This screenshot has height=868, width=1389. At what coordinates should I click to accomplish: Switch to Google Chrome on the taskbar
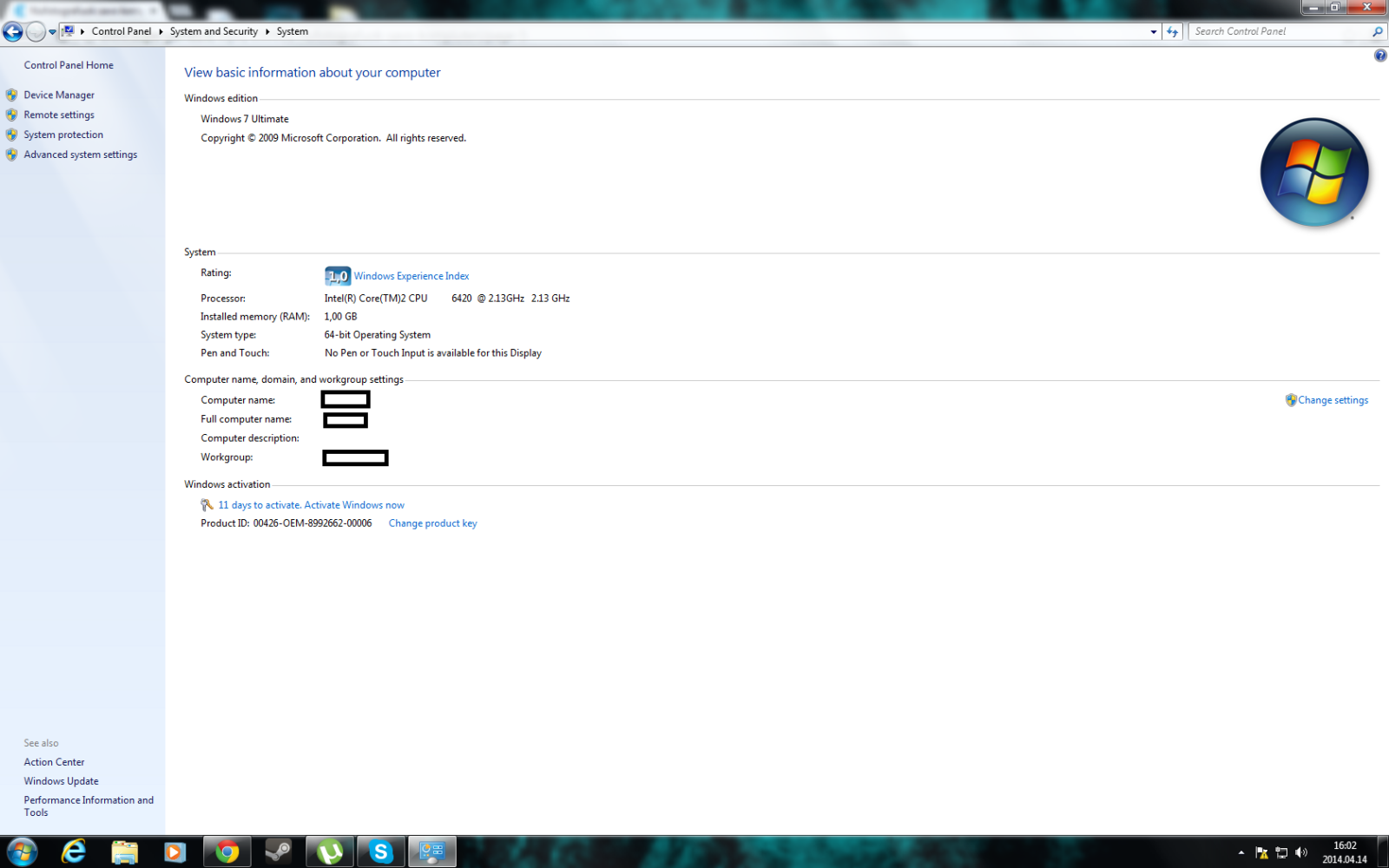tap(227, 852)
